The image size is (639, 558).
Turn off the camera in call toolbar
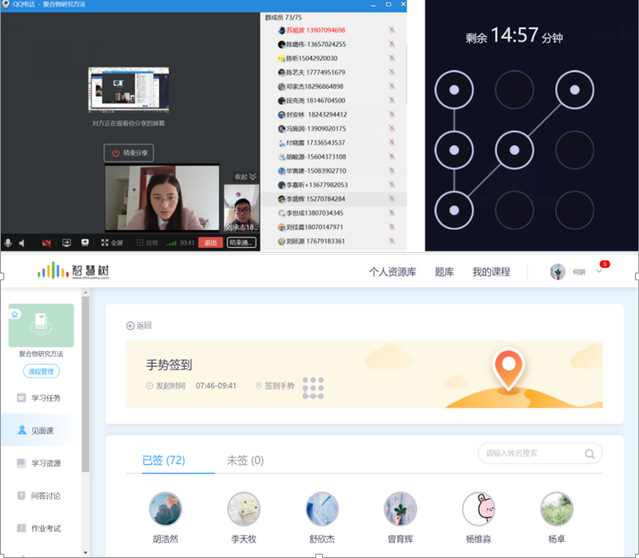click(46, 242)
